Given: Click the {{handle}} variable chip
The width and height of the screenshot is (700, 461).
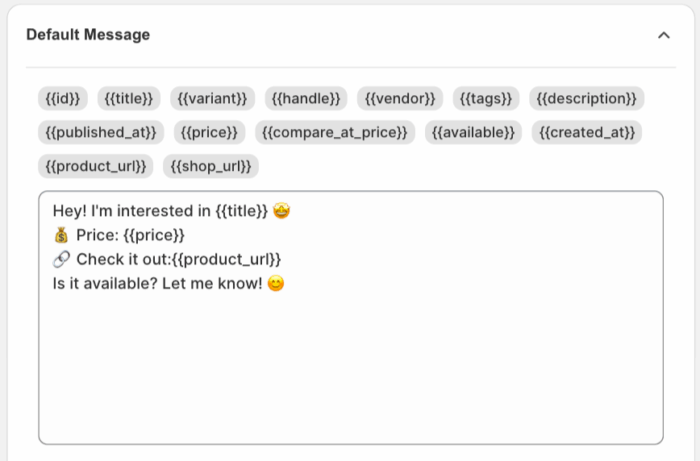Looking at the screenshot, I should (306, 98).
